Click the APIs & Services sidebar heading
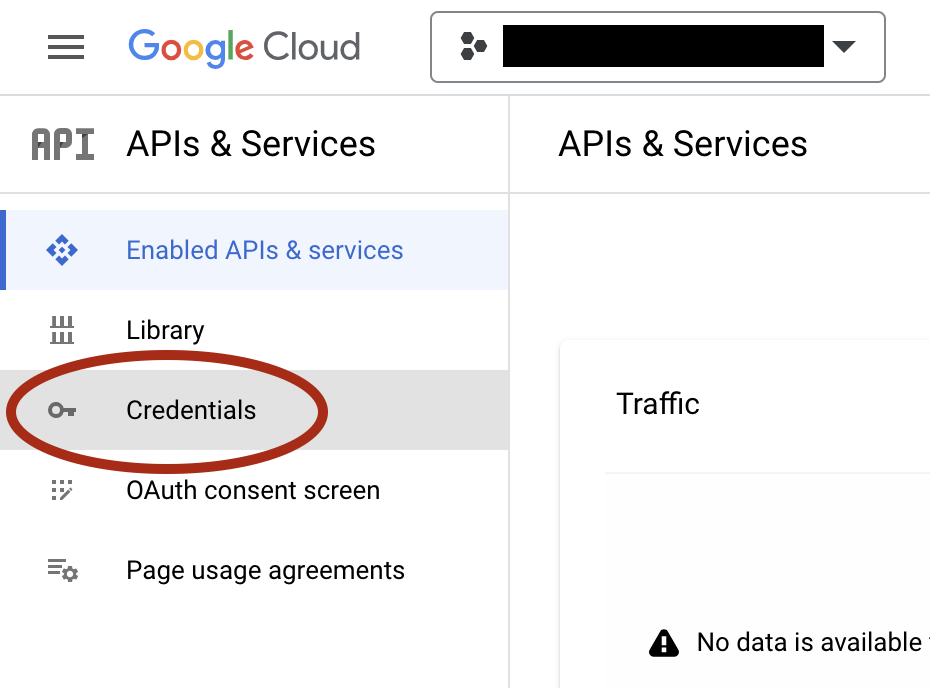The image size is (930, 688). tap(251, 144)
